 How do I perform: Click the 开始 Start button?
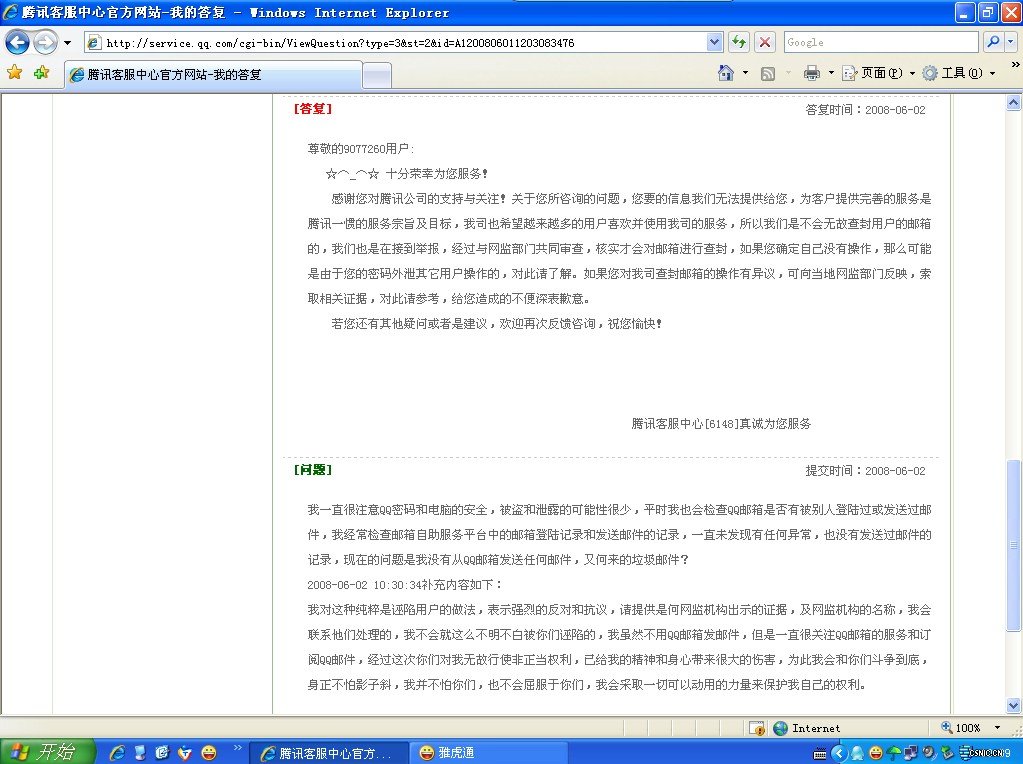click(x=47, y=752)
